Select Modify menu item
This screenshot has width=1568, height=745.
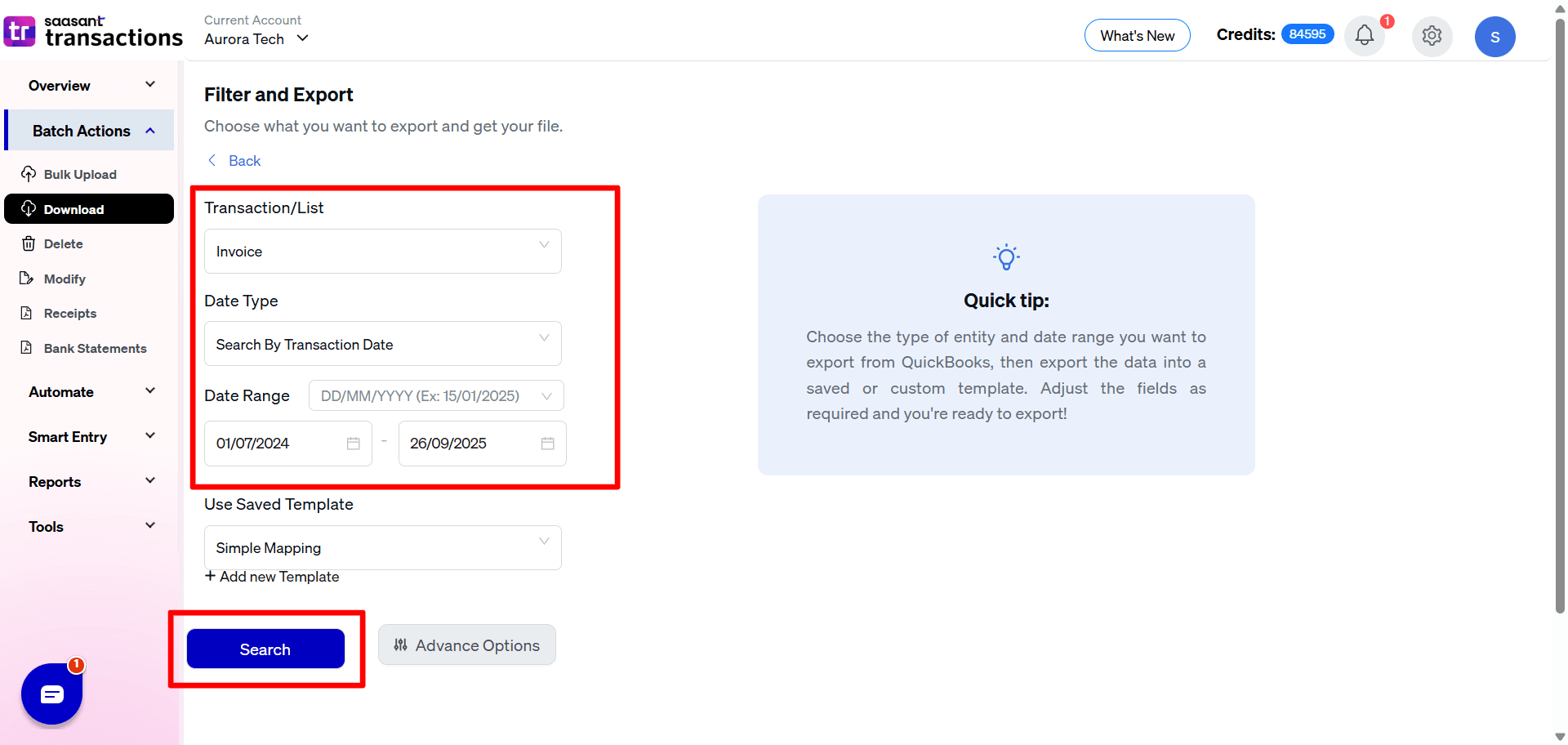point(90,279)
